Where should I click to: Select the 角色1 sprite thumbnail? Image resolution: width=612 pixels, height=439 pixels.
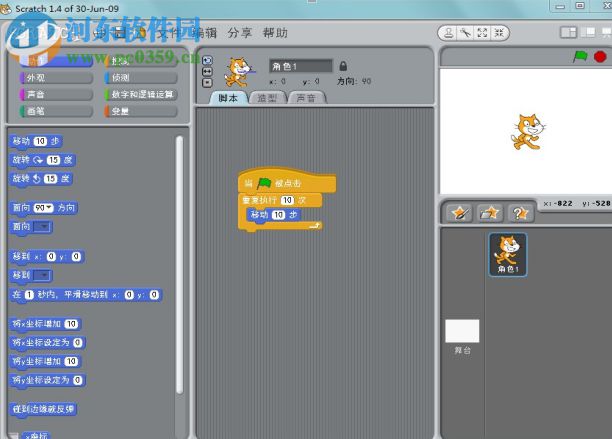[x=507, y=255]
